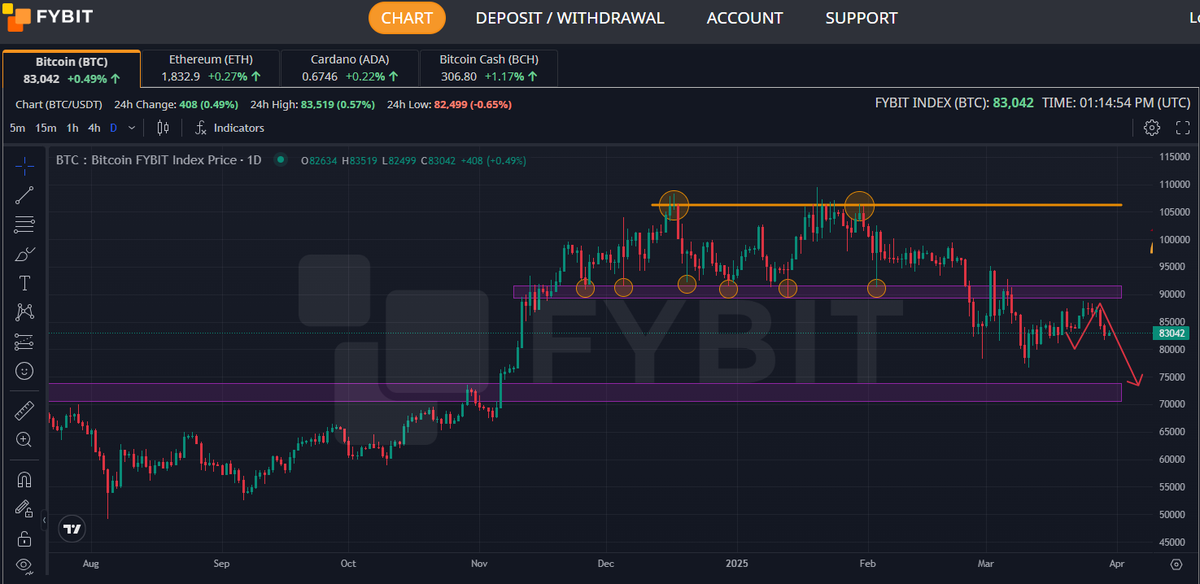Image resolution: width=1200 pixels, height=584 pixels.
Task: Switch to Ethereum (ETH) tab
Action: click(209, 69)
